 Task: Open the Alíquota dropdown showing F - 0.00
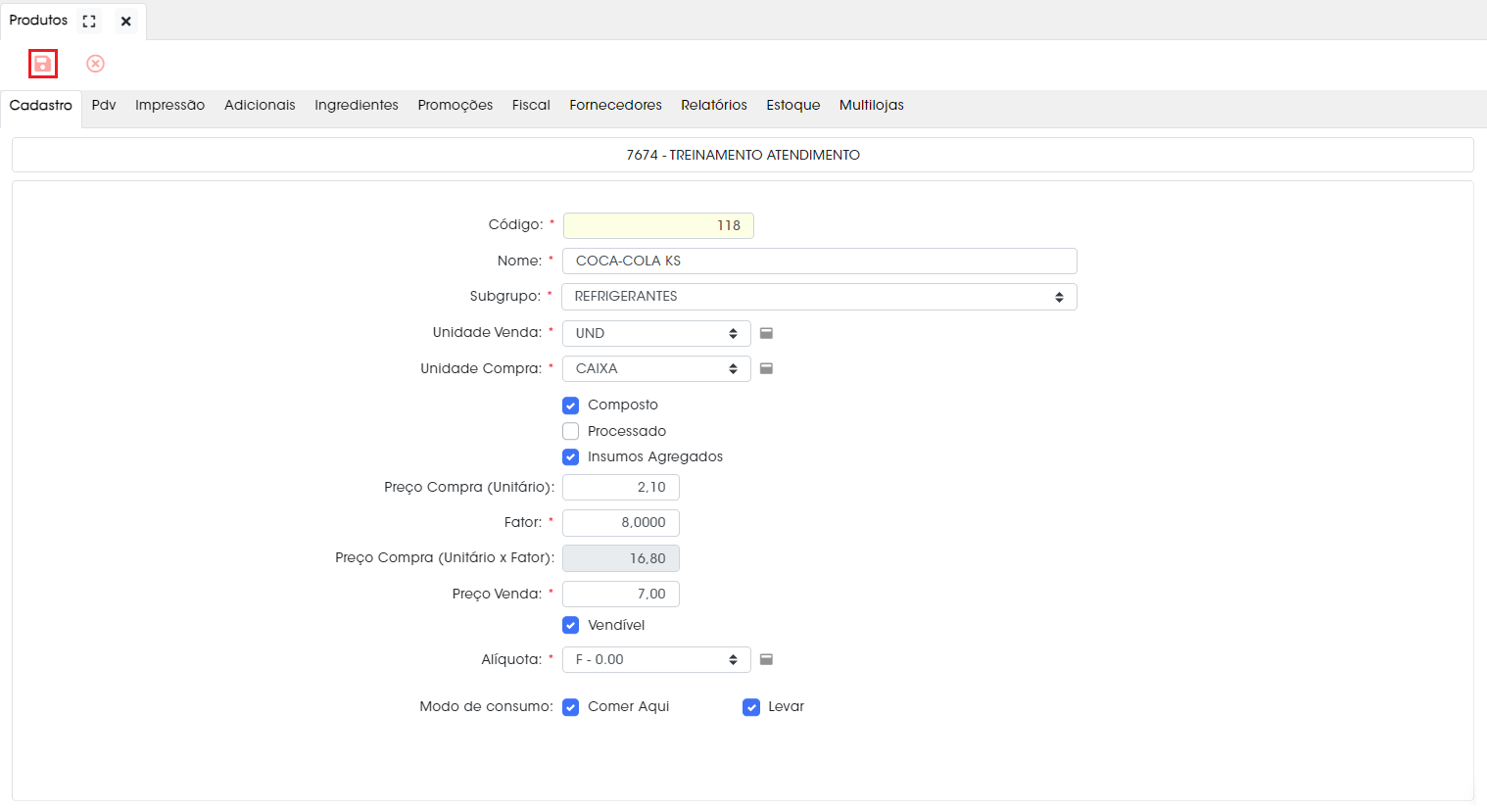pyautogui.click(x=656, y=659)
